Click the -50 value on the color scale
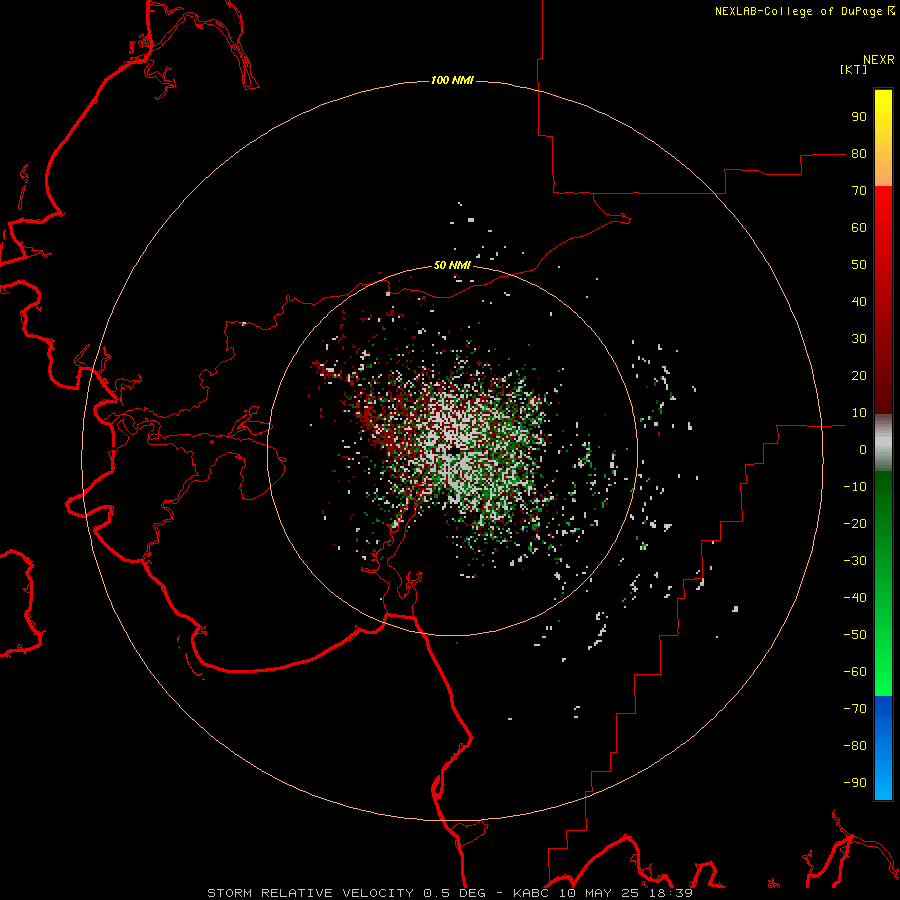The width and height of the screenshot is (900, 900). coord(855,635)
